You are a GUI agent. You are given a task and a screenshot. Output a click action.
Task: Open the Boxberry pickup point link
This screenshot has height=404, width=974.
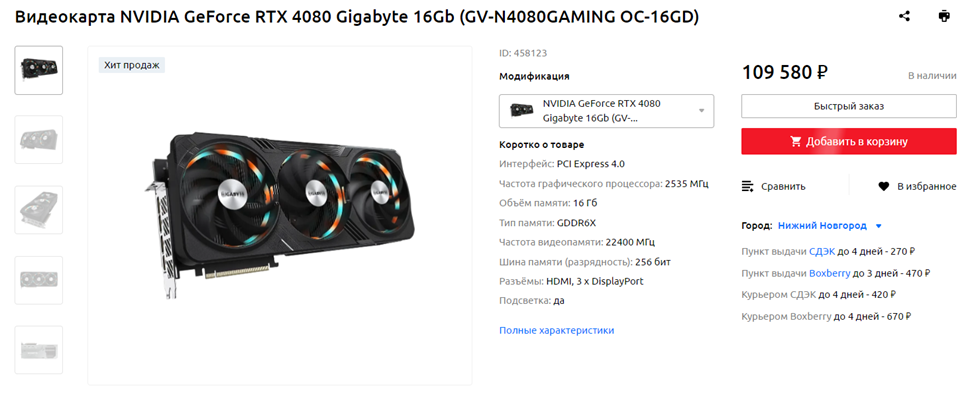(829, 273)
